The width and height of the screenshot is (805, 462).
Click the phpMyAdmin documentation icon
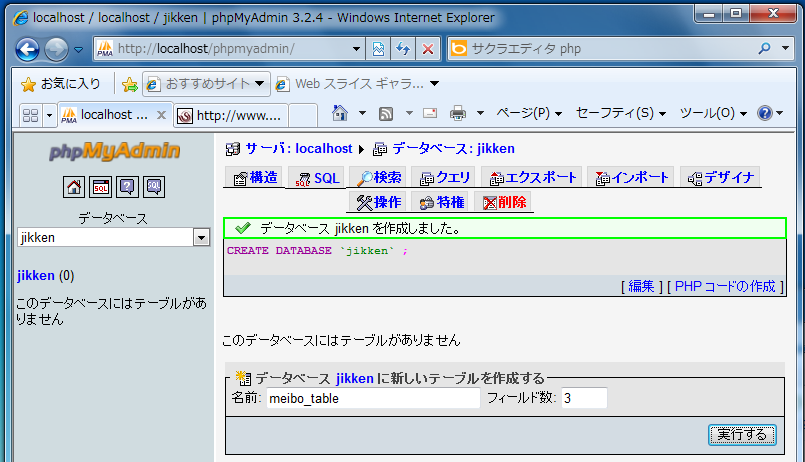tap(127, 186)
